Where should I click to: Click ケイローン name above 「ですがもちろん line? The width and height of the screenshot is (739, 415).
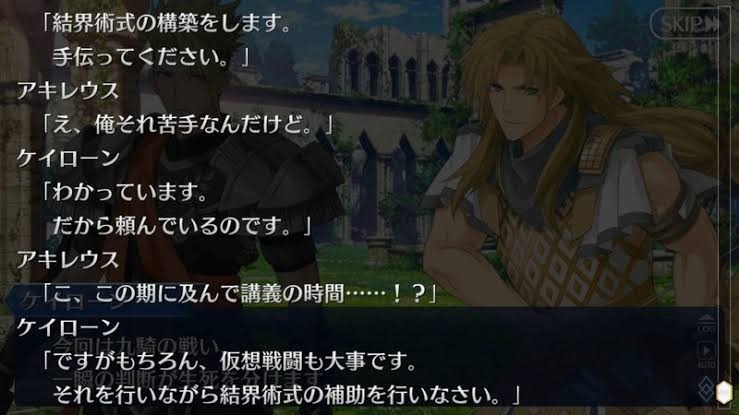point(68,327)
